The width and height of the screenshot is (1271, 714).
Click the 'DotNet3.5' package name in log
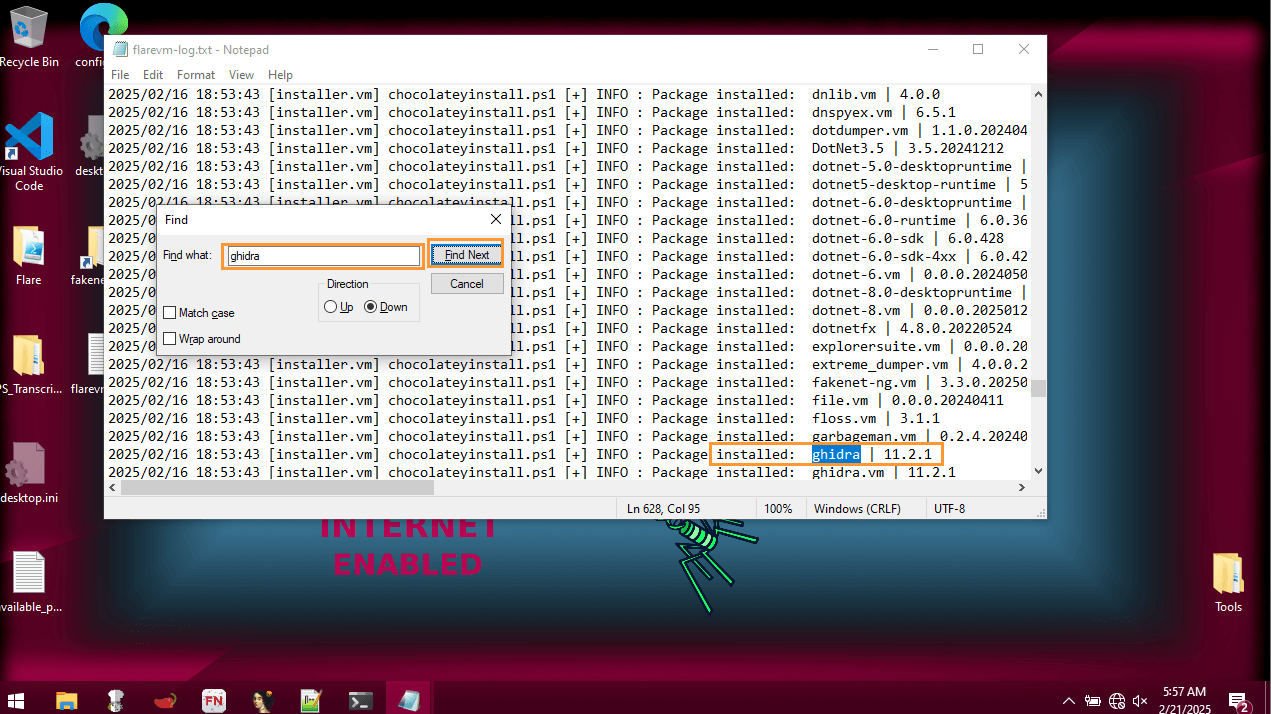[848, 149]
